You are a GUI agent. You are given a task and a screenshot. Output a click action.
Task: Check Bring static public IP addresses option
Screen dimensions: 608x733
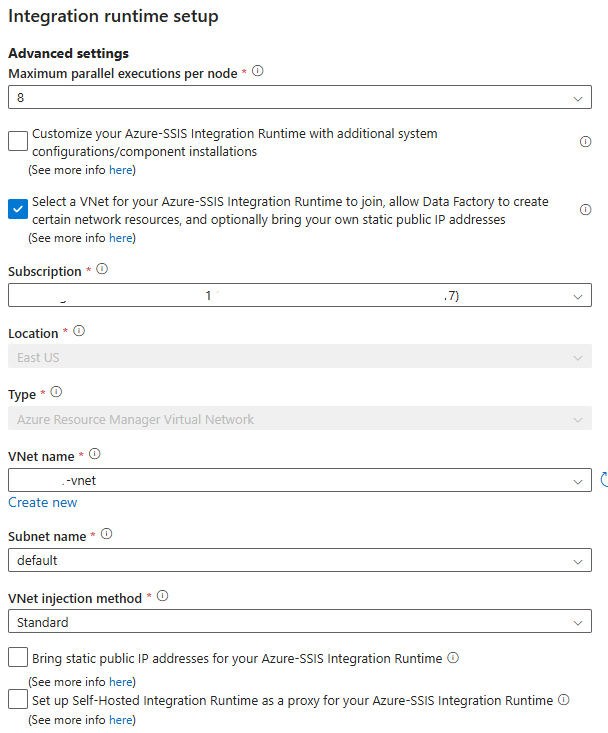tap(18, 658)
